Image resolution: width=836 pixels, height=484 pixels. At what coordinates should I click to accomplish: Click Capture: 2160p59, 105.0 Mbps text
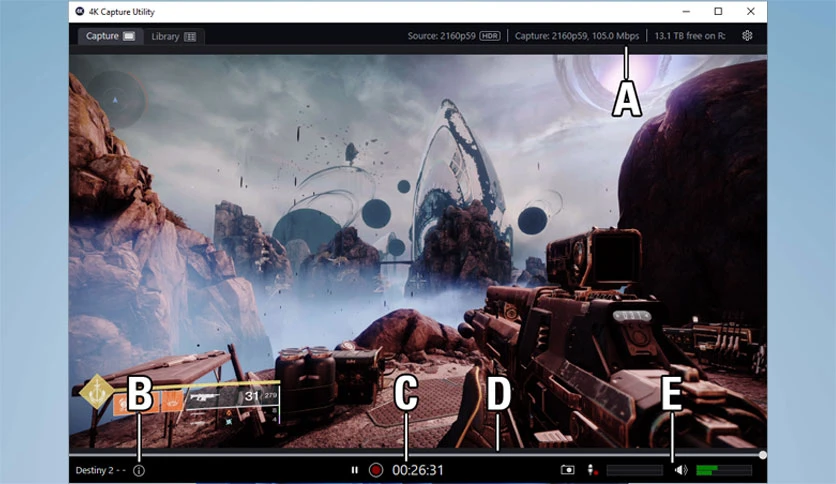577,36
